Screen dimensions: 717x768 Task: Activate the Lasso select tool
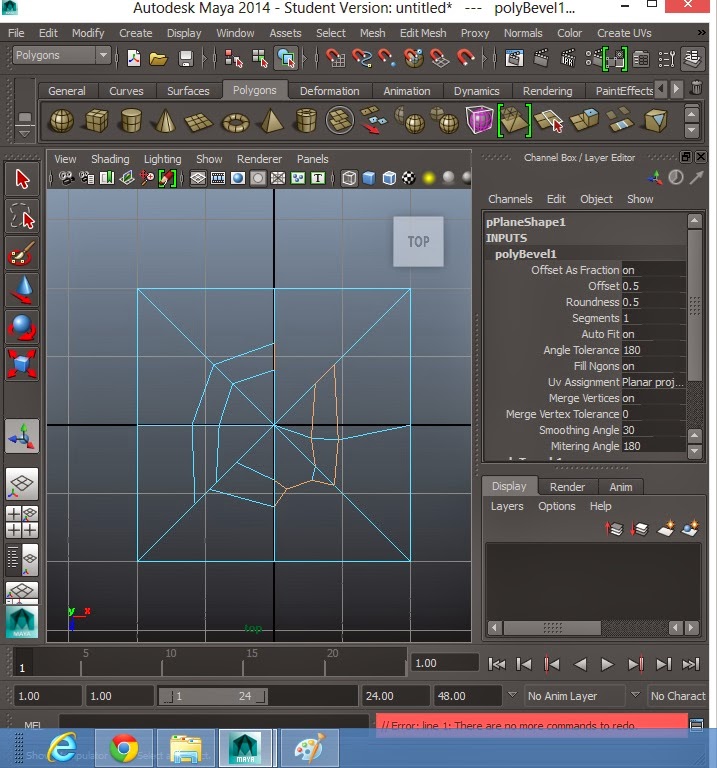(x=22, y=216)
